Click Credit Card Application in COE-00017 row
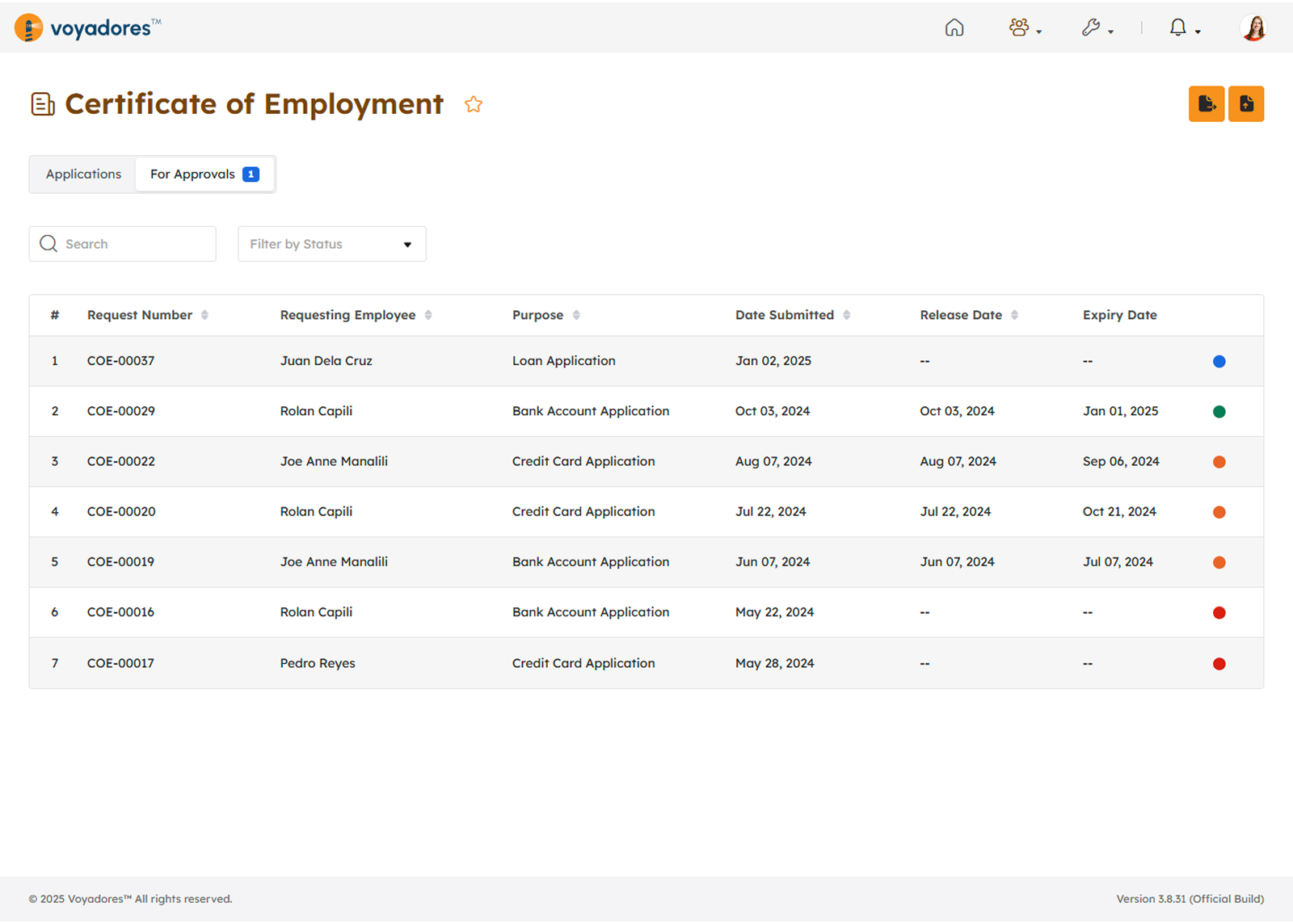The height and width of the screenshot is (924, 1293). [x=583, y=663]
